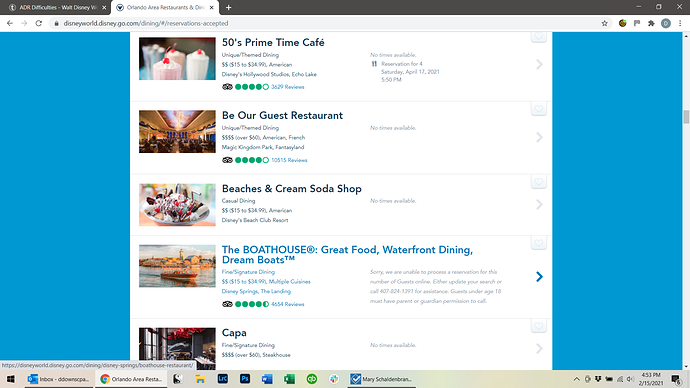Click the colorful extension icon beside bookmark star

(x=622, y=23)
